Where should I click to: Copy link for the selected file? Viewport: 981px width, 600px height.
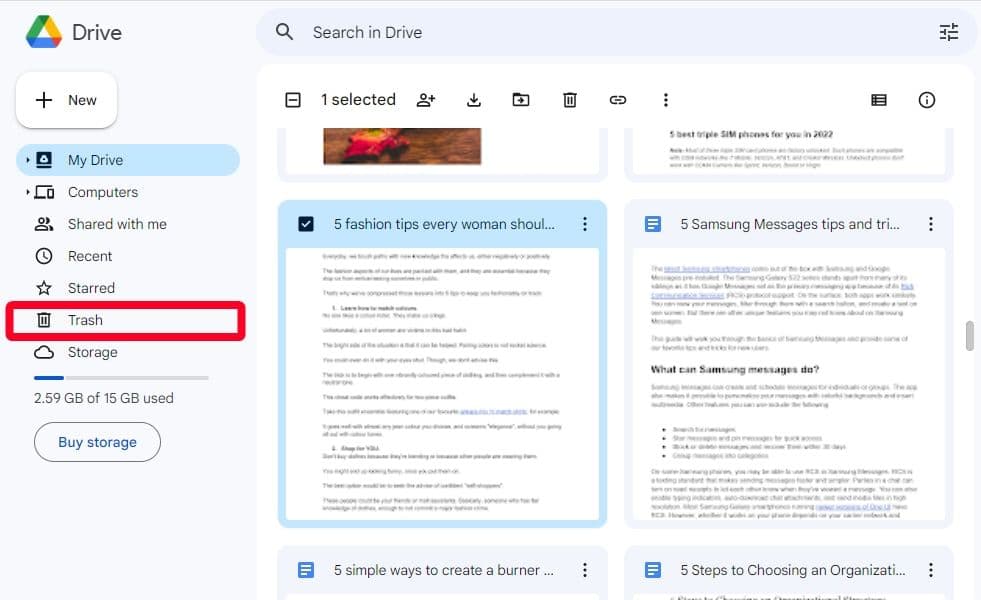coord(618,100)
